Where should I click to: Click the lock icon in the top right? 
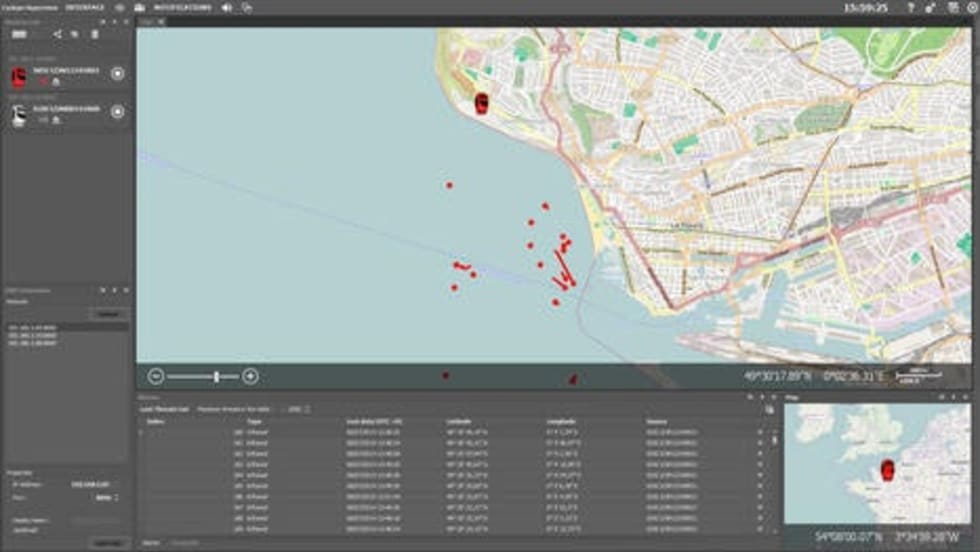click(x=930, y=7)
